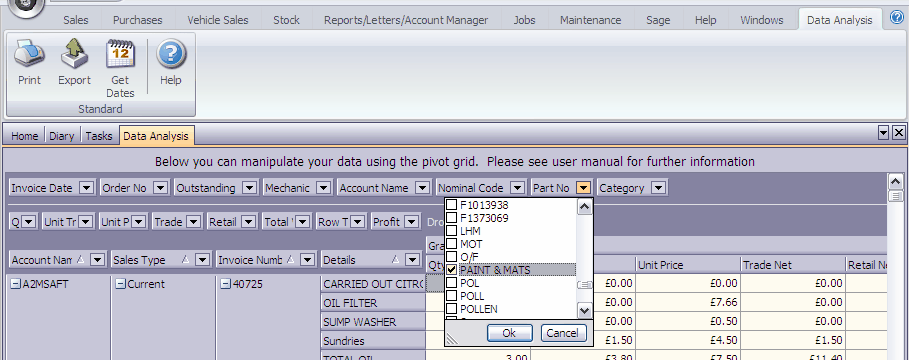Tick the O/F checkbox
Screen dimensions: 909x360
tap(452, 257)
